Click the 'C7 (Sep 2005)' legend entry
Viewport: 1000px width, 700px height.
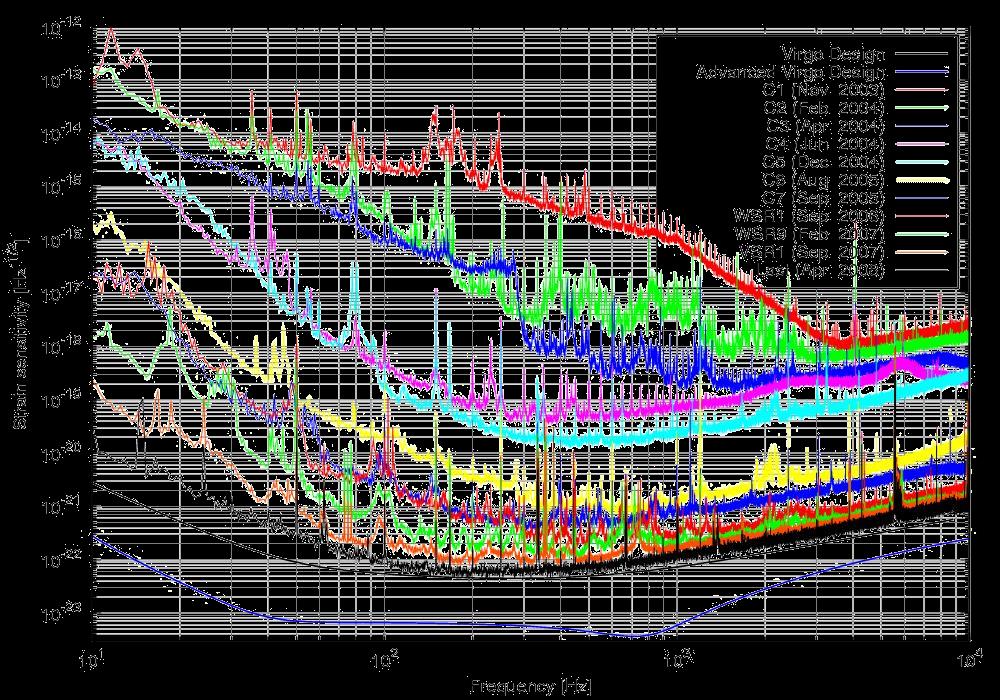[825, 198]
